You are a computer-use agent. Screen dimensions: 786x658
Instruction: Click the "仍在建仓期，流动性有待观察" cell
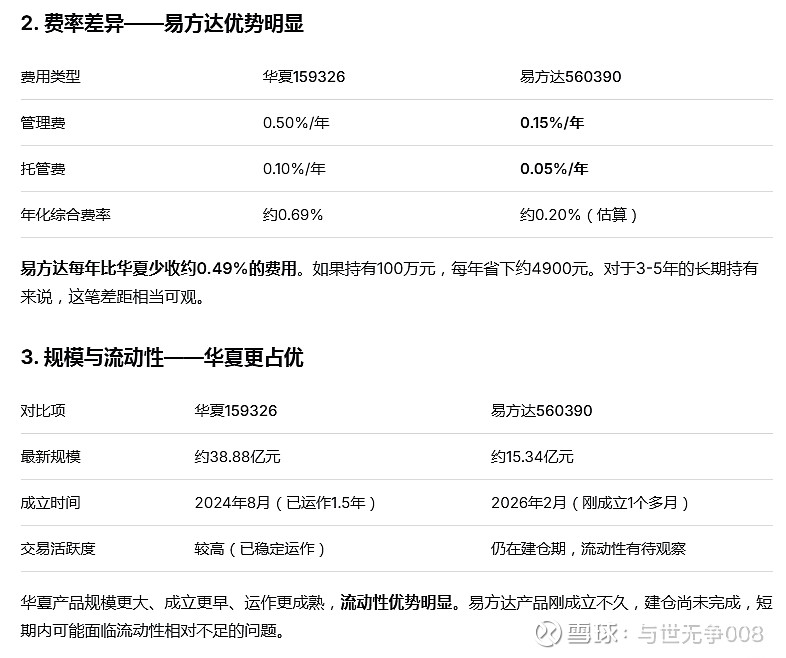click(x=588, y=549)
